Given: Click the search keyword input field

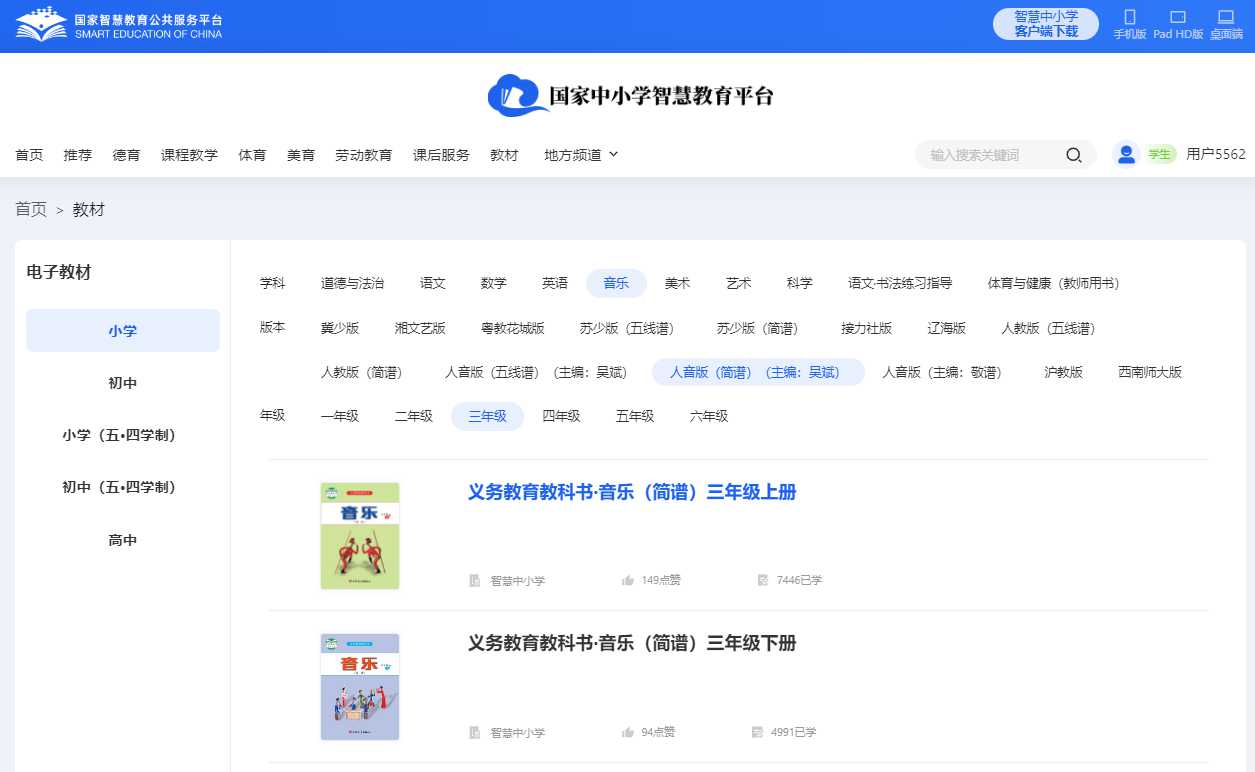Looking at the screenshot, I should 990,155.
